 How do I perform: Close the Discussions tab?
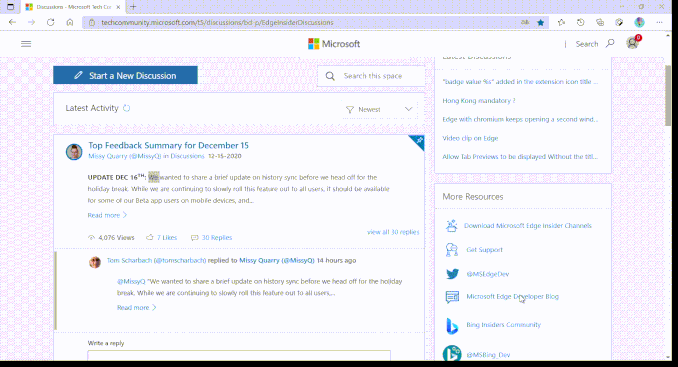118,7
